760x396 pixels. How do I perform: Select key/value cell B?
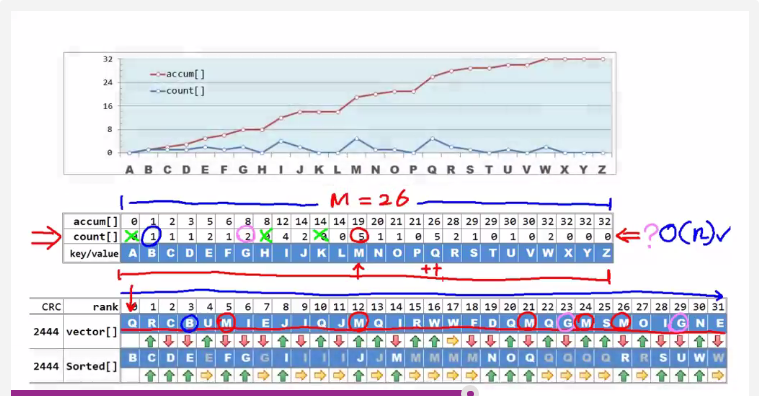150,253
